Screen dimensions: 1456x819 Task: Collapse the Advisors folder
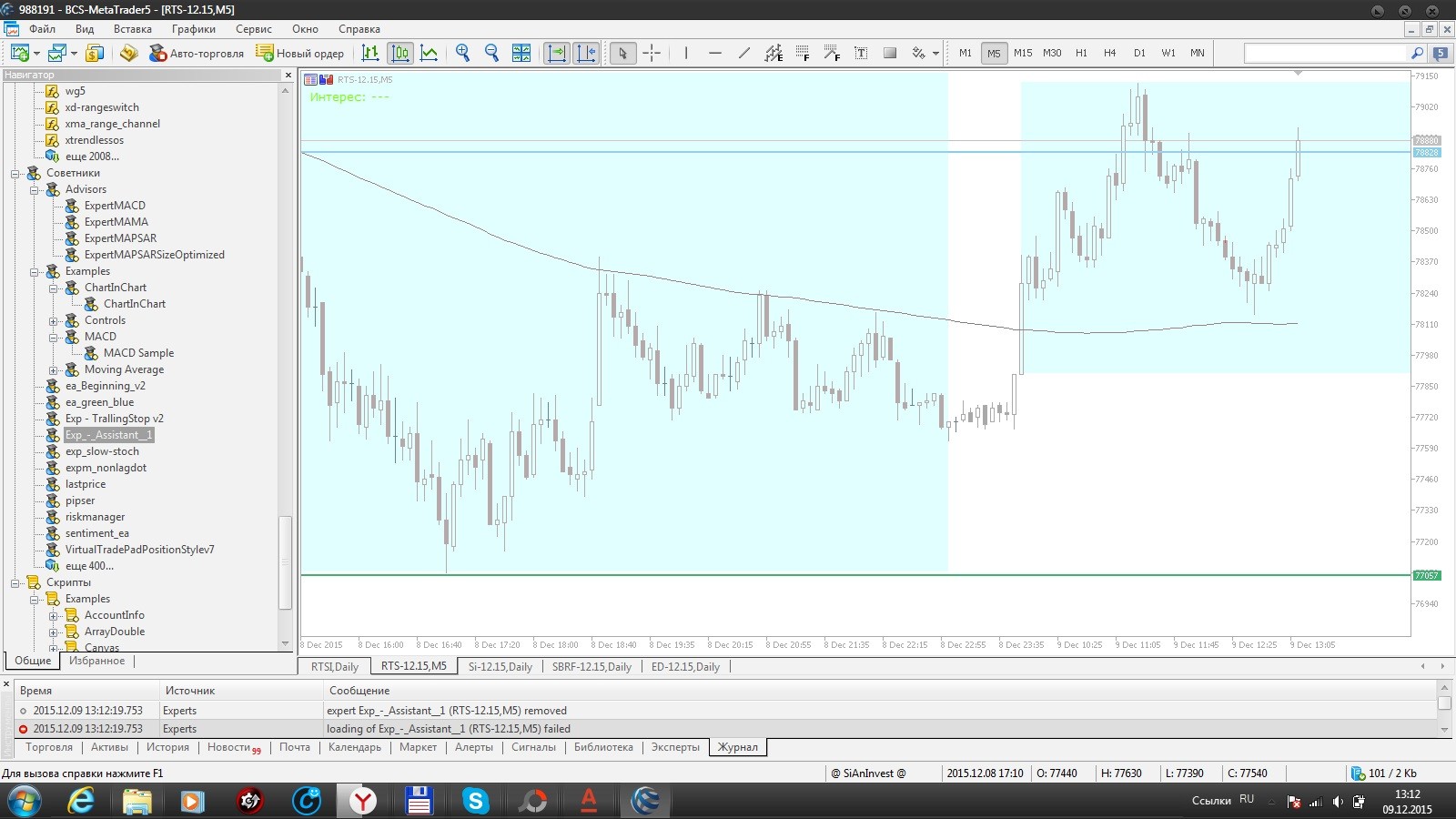[x=34, y=189]
